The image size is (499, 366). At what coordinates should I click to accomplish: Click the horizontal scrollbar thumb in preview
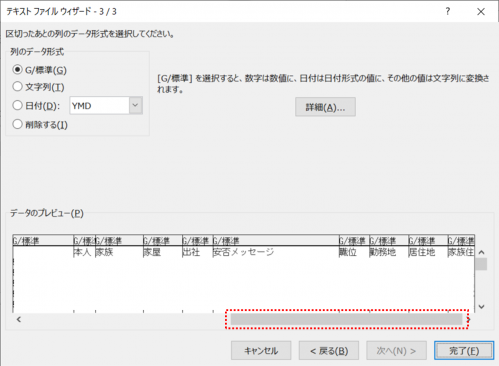(346, 319)
